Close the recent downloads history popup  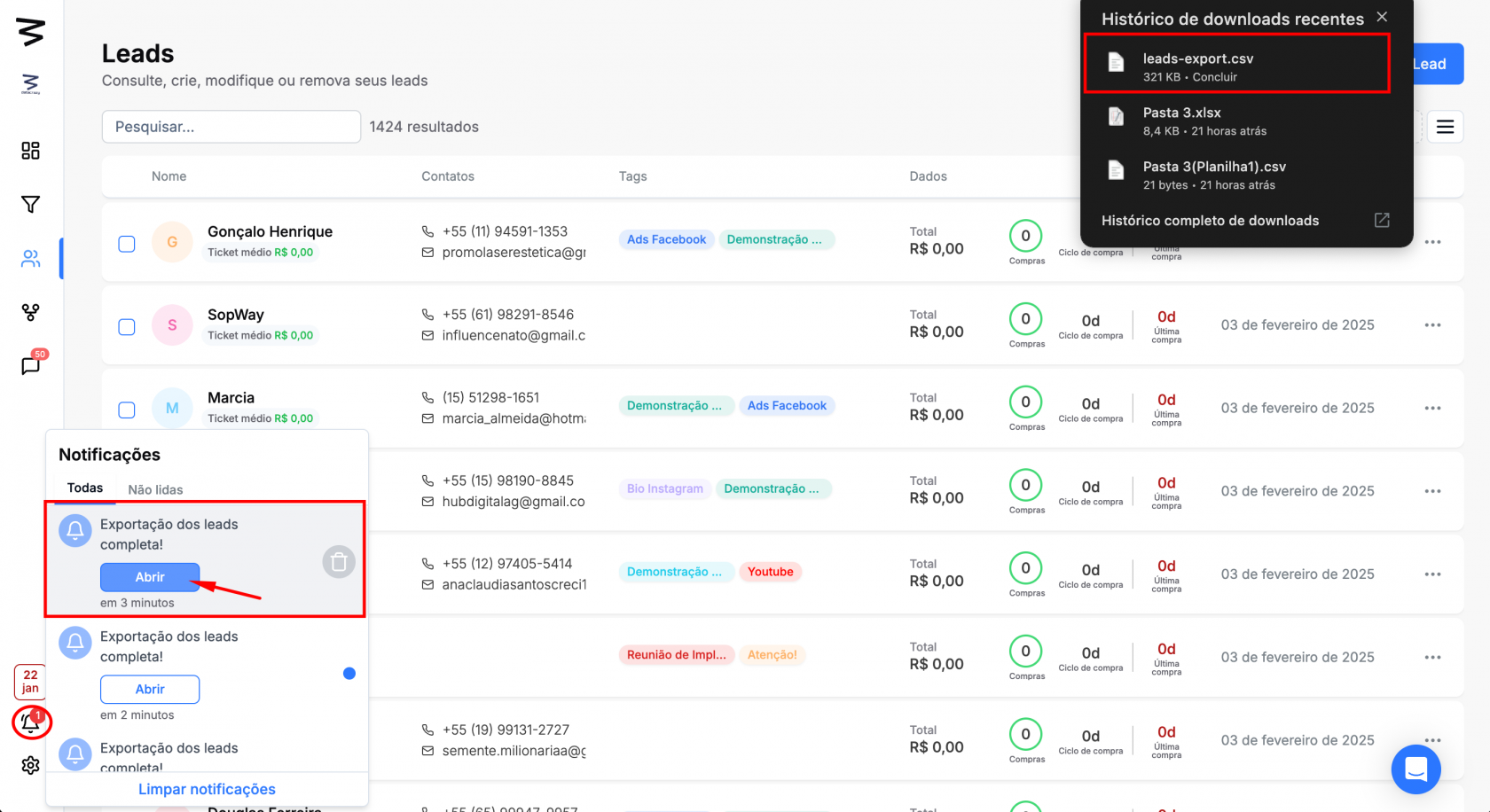click(x=1382, y=17)
